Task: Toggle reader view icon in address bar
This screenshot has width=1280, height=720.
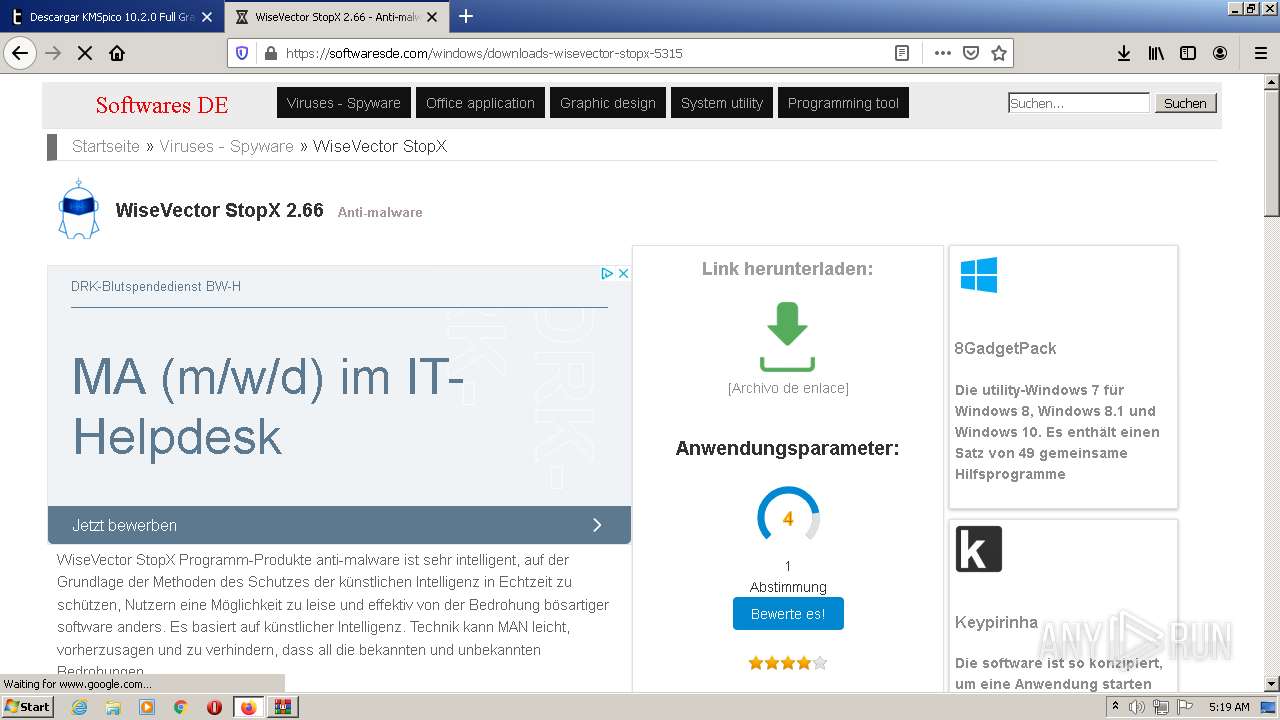Action: [x=902, y=53]
